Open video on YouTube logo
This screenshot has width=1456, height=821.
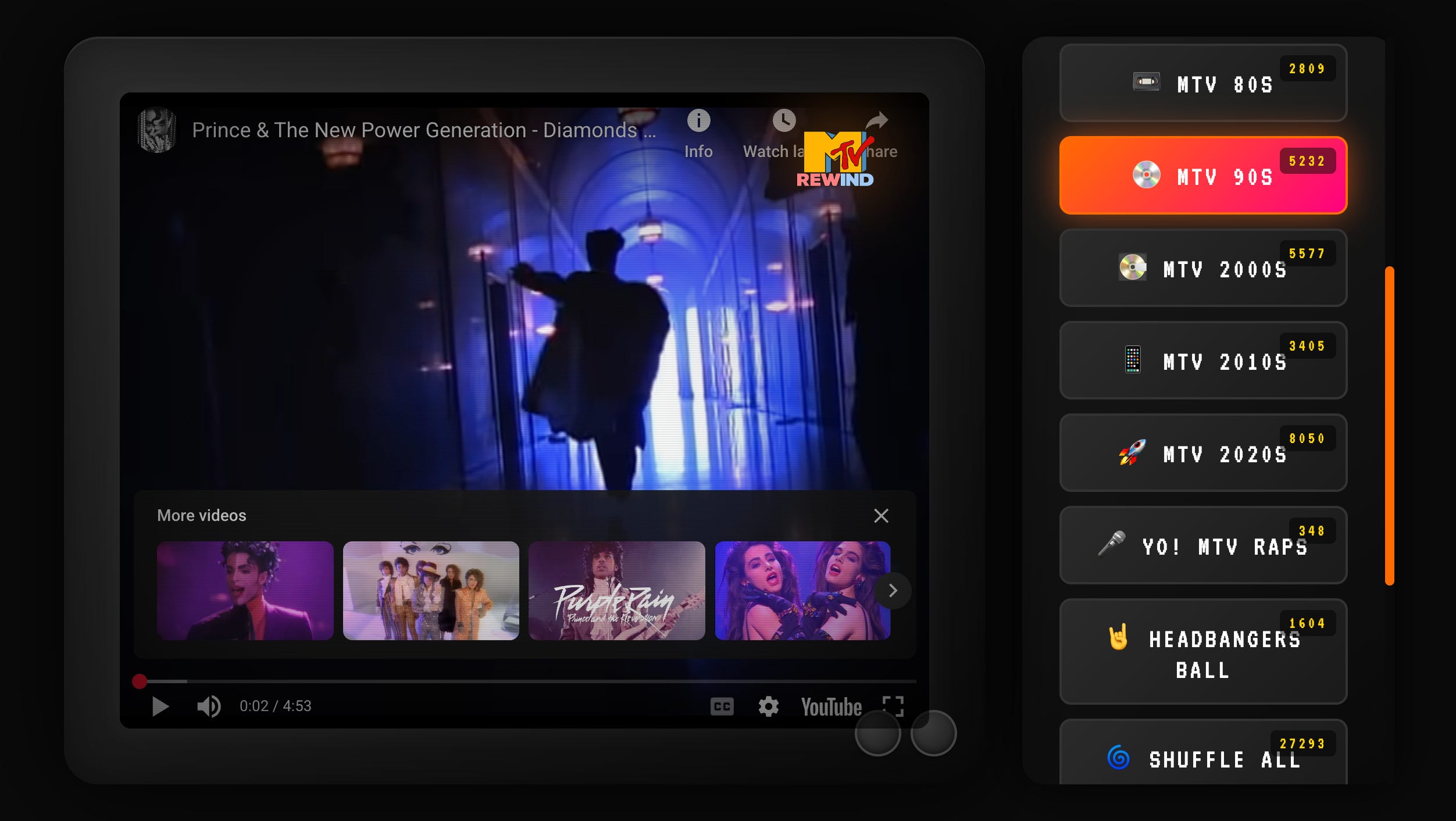coord(831,706)
